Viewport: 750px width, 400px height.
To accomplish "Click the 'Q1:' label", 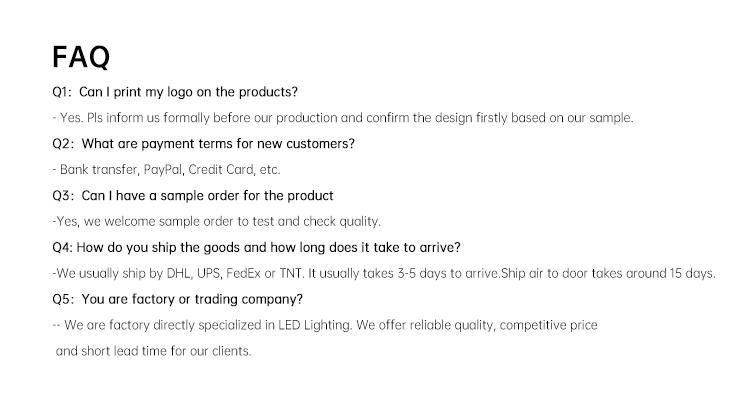I will 62,92.
